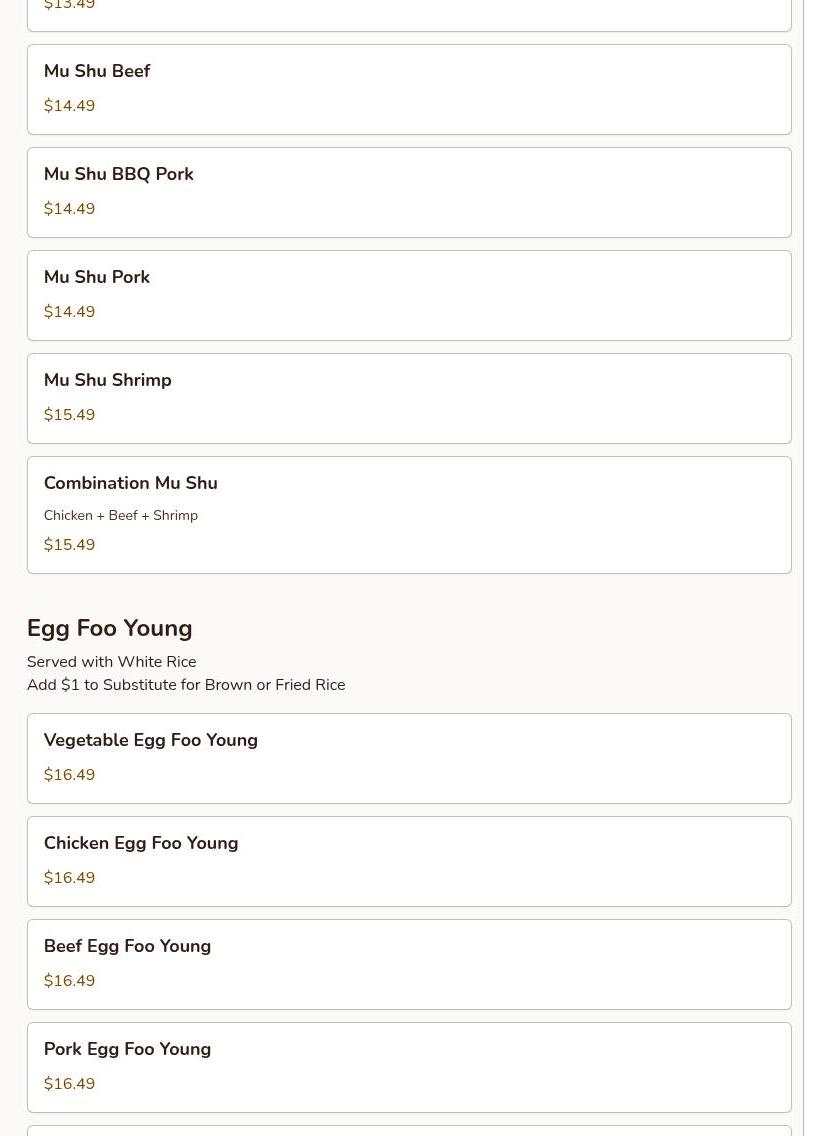Click the Mu Shu BBQ Pork price
This screenshot has width=824, height=1136.
69,209
